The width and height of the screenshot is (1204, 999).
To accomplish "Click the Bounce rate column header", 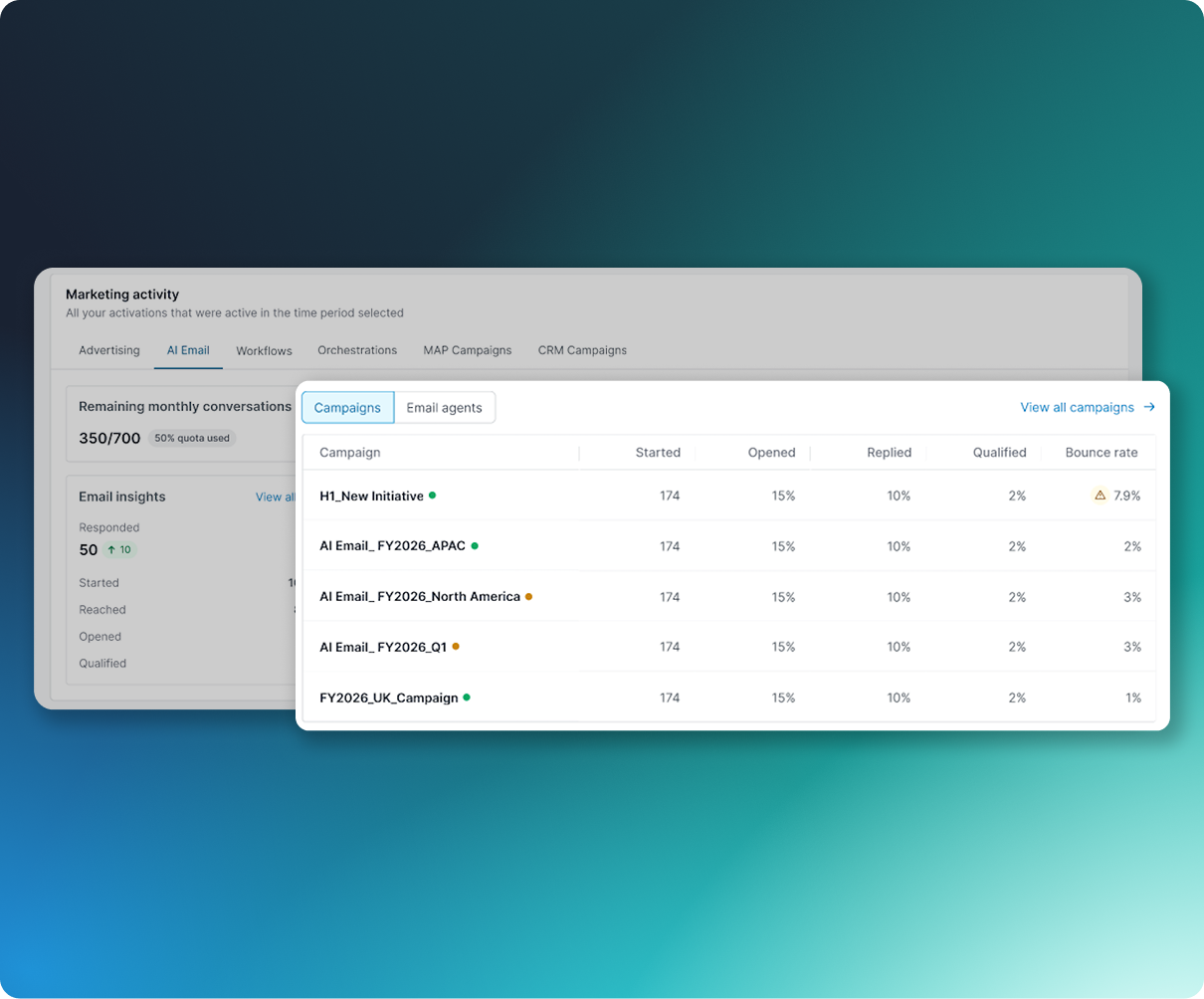I will coord(1101,452).
